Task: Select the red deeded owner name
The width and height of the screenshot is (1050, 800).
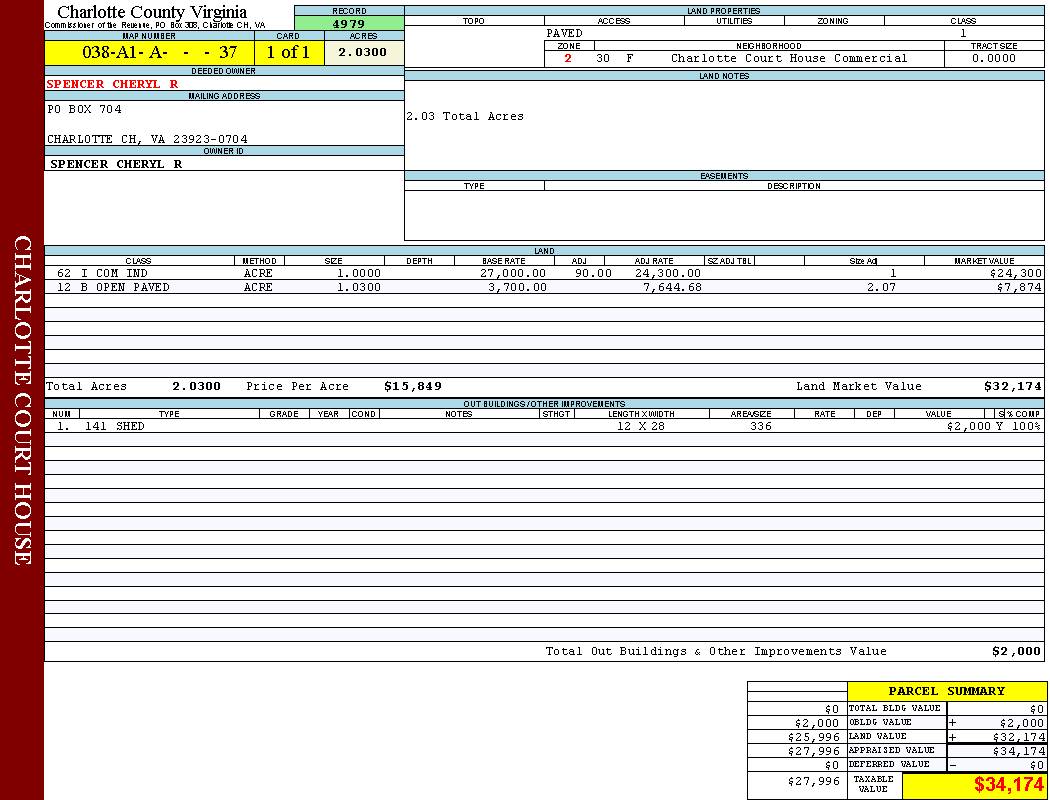Action: (x=112, y=84)
